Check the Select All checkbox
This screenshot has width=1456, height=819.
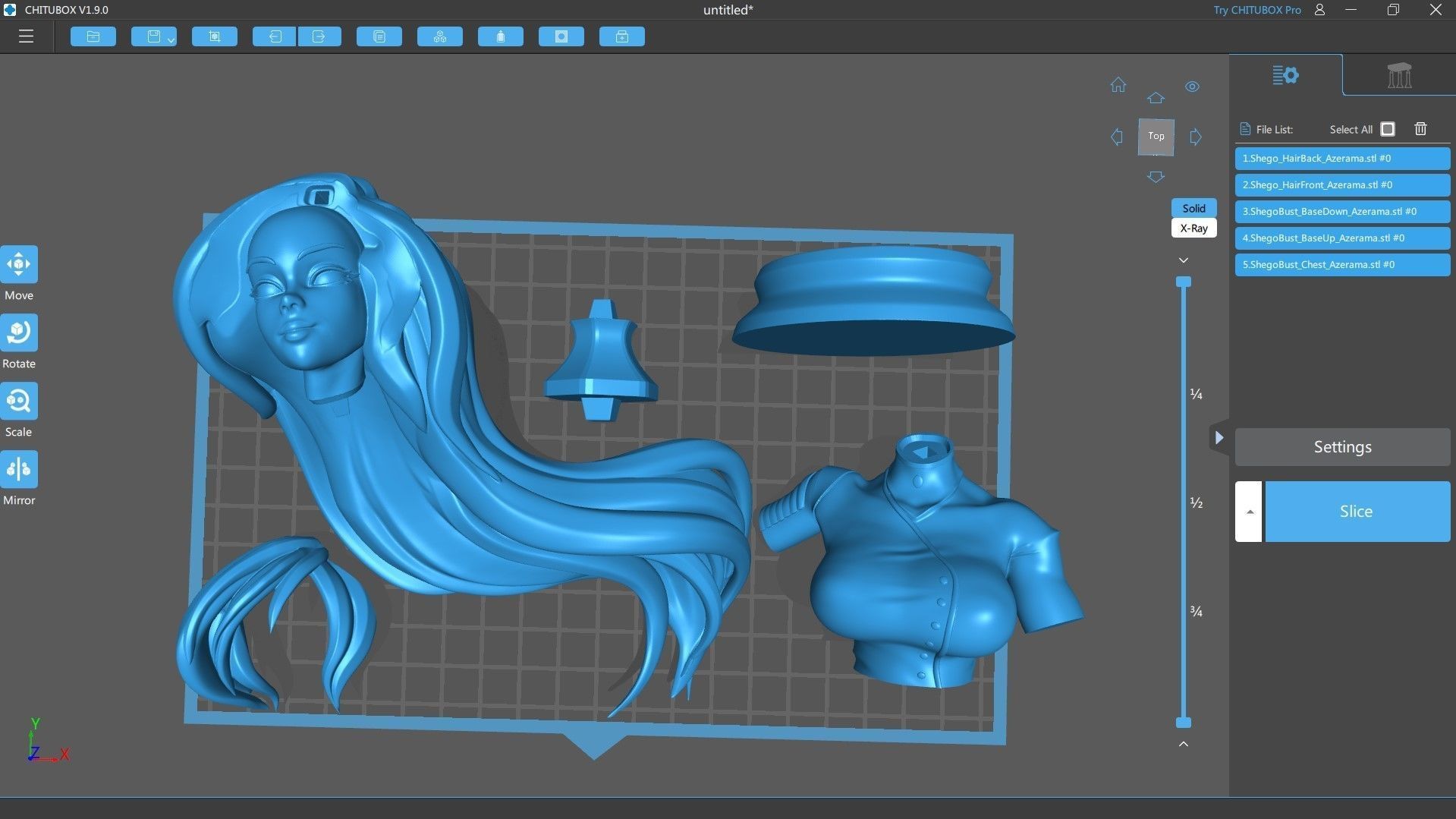(1388, 129)
